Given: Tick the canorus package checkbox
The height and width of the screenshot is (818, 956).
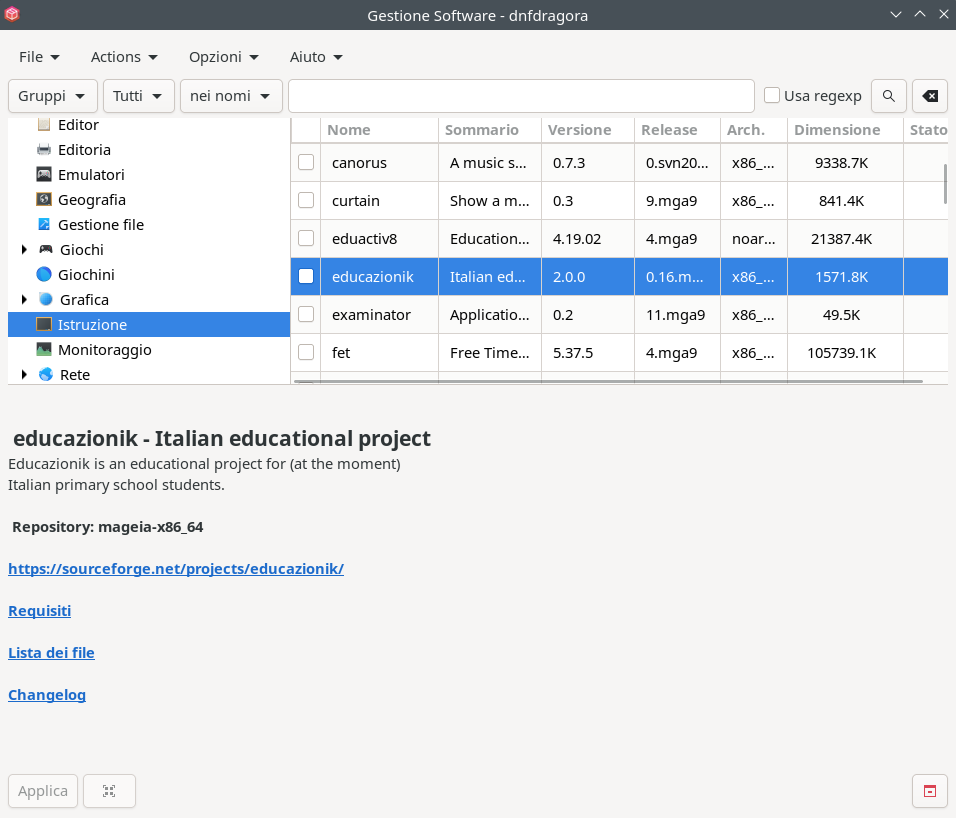Looking at the screenshot, I should click(x=306, y=162).
